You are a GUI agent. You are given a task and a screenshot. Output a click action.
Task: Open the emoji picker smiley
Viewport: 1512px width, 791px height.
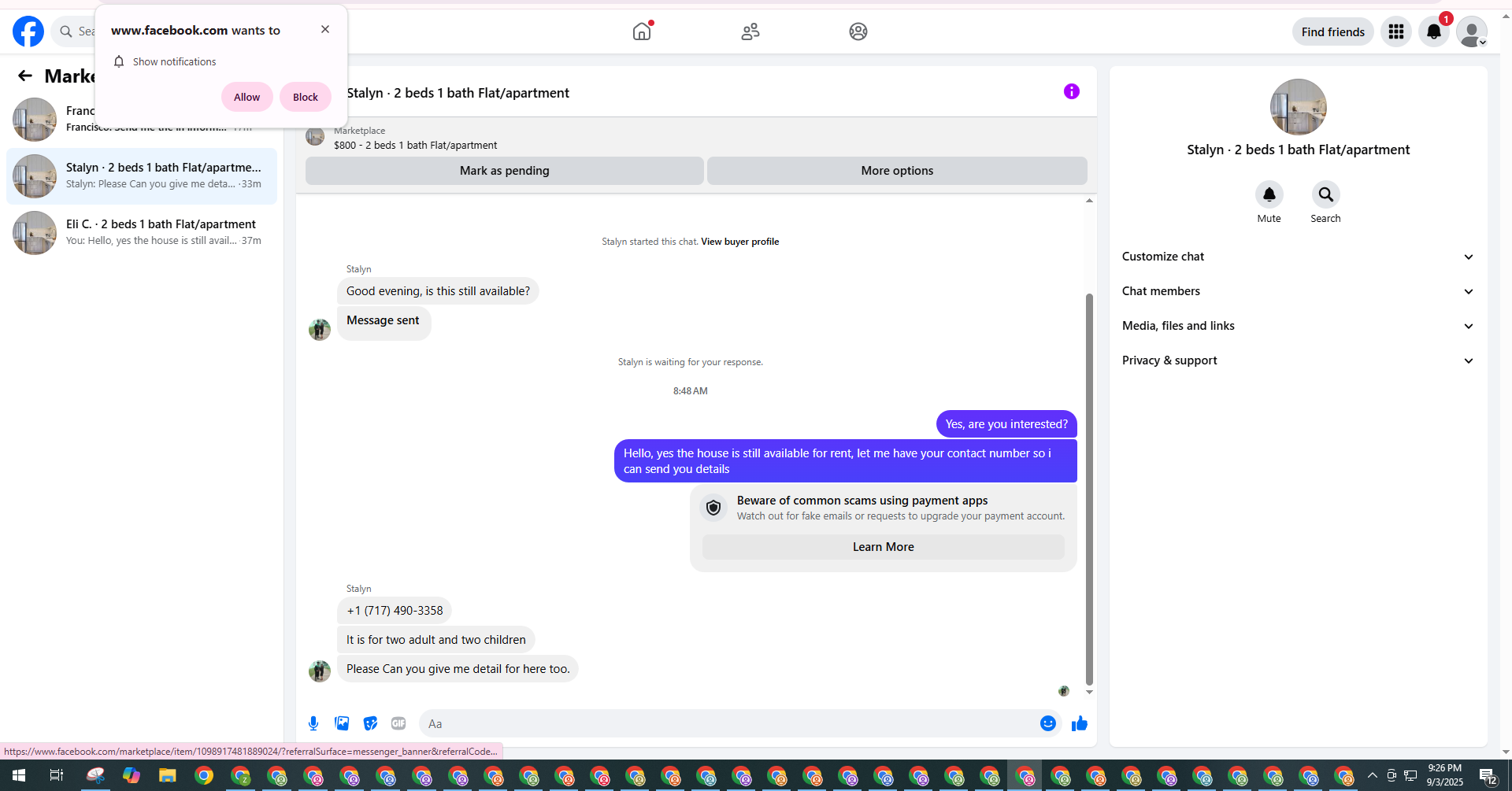point(1048,723)
